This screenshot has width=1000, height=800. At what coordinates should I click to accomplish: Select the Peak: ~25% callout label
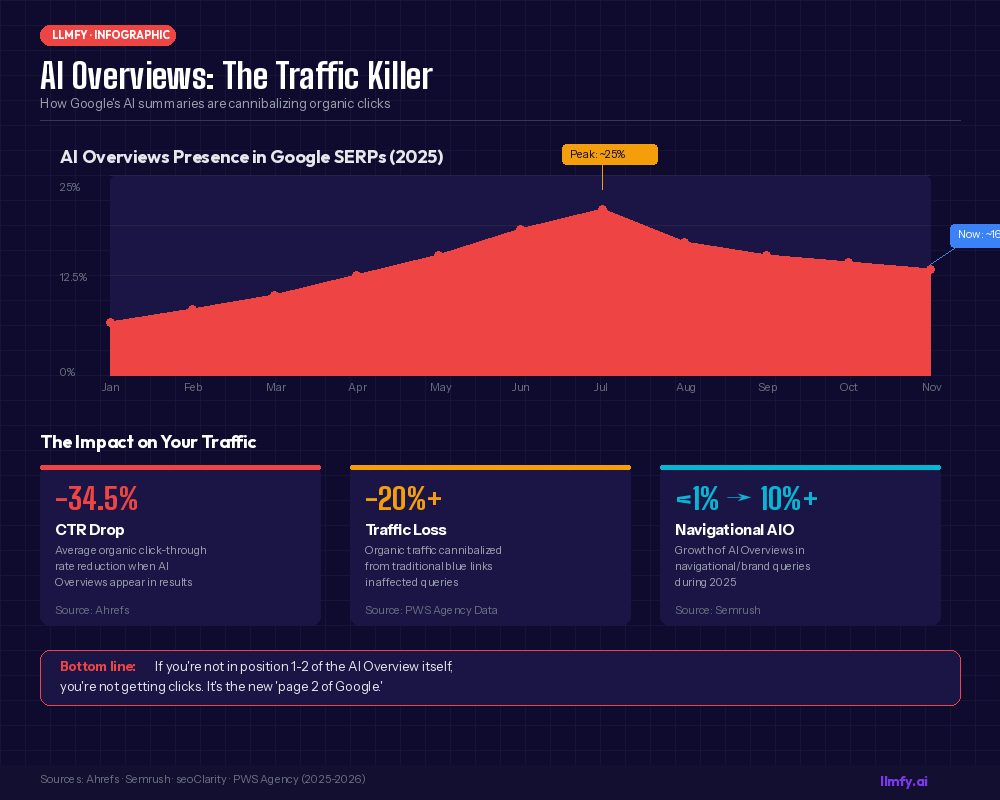[609, 154]
